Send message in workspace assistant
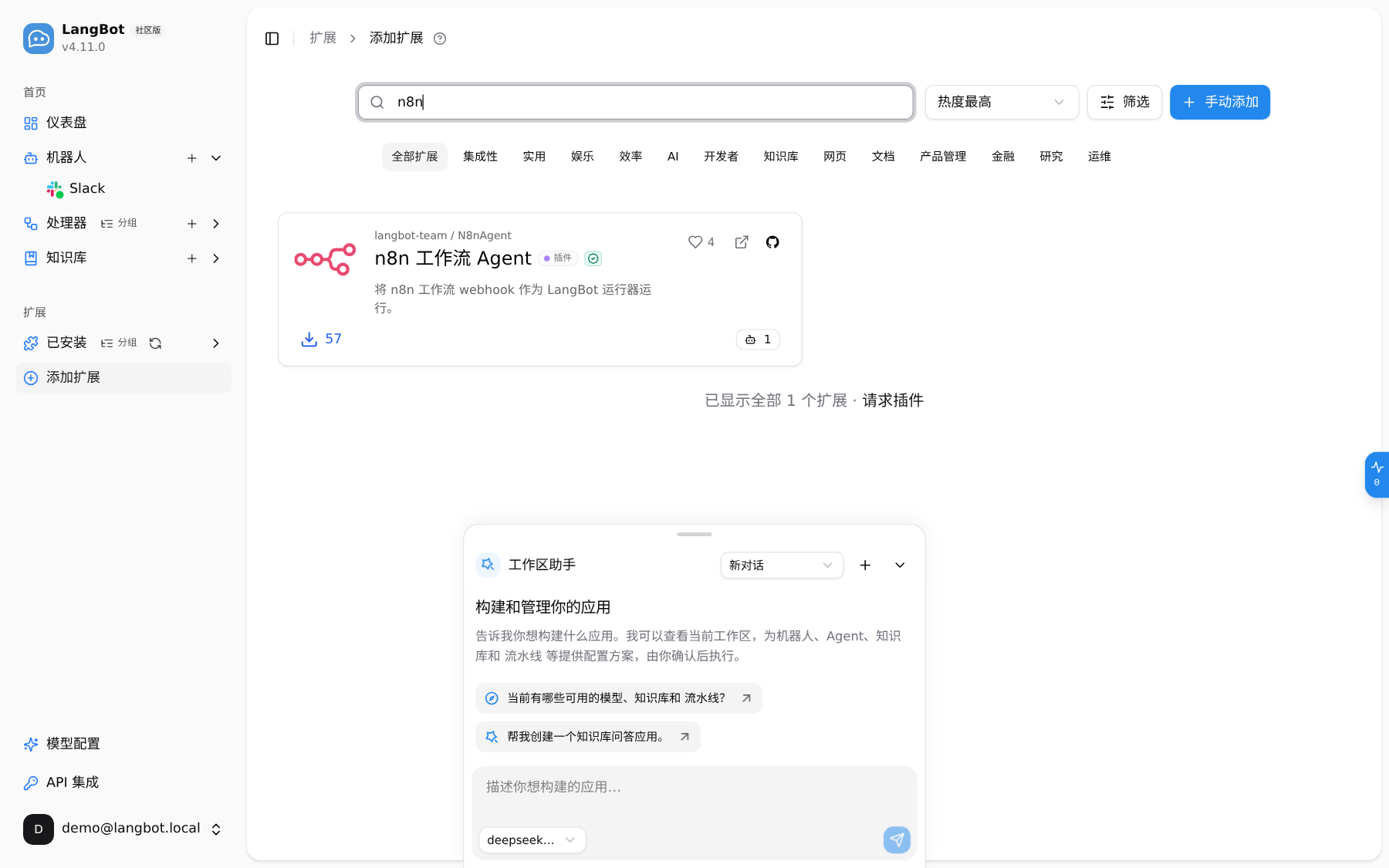Image resolution: width=1389 pixels, height=868 pixels. (x=897, y=839)
